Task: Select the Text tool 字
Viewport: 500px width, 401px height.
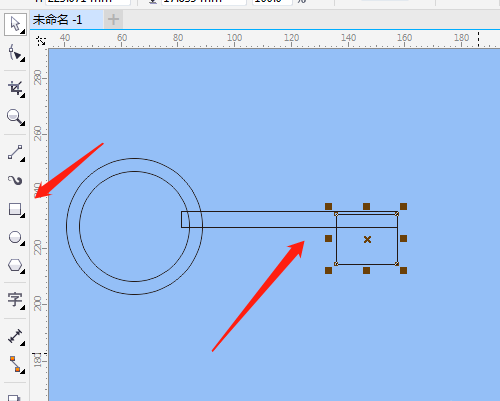Action: pyautogui.click(x=15, y=300)
